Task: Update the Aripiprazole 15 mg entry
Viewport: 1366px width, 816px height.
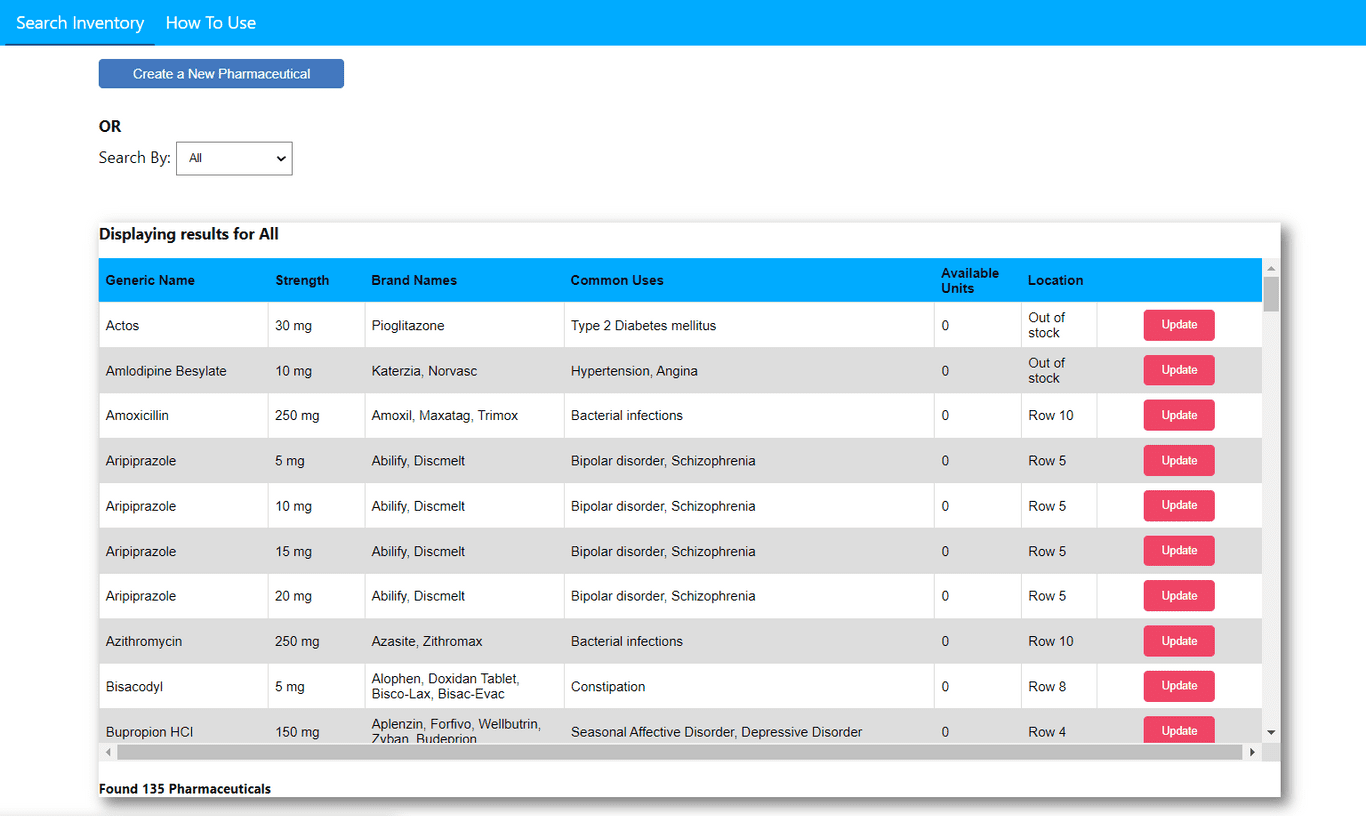Action: 1178,550
